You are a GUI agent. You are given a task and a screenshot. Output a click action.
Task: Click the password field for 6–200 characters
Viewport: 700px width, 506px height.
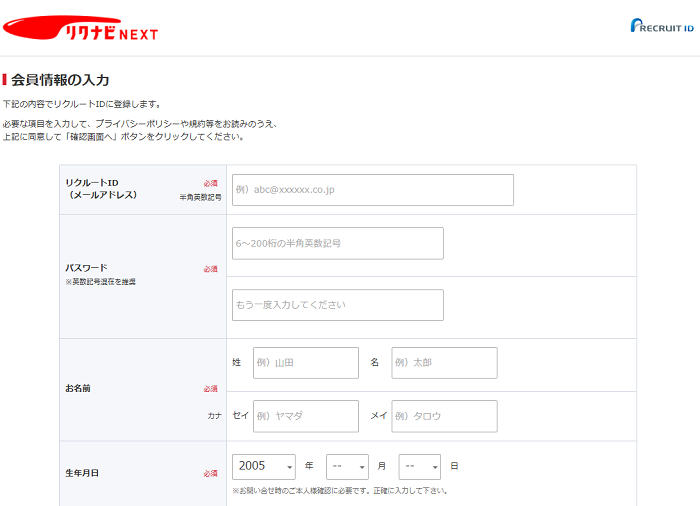[337, 243]
